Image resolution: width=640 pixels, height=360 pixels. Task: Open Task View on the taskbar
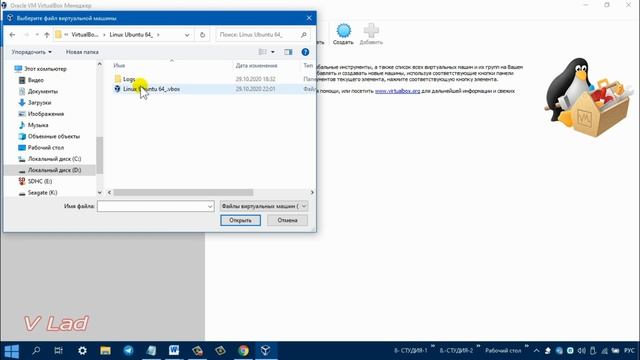click(59, 351)
